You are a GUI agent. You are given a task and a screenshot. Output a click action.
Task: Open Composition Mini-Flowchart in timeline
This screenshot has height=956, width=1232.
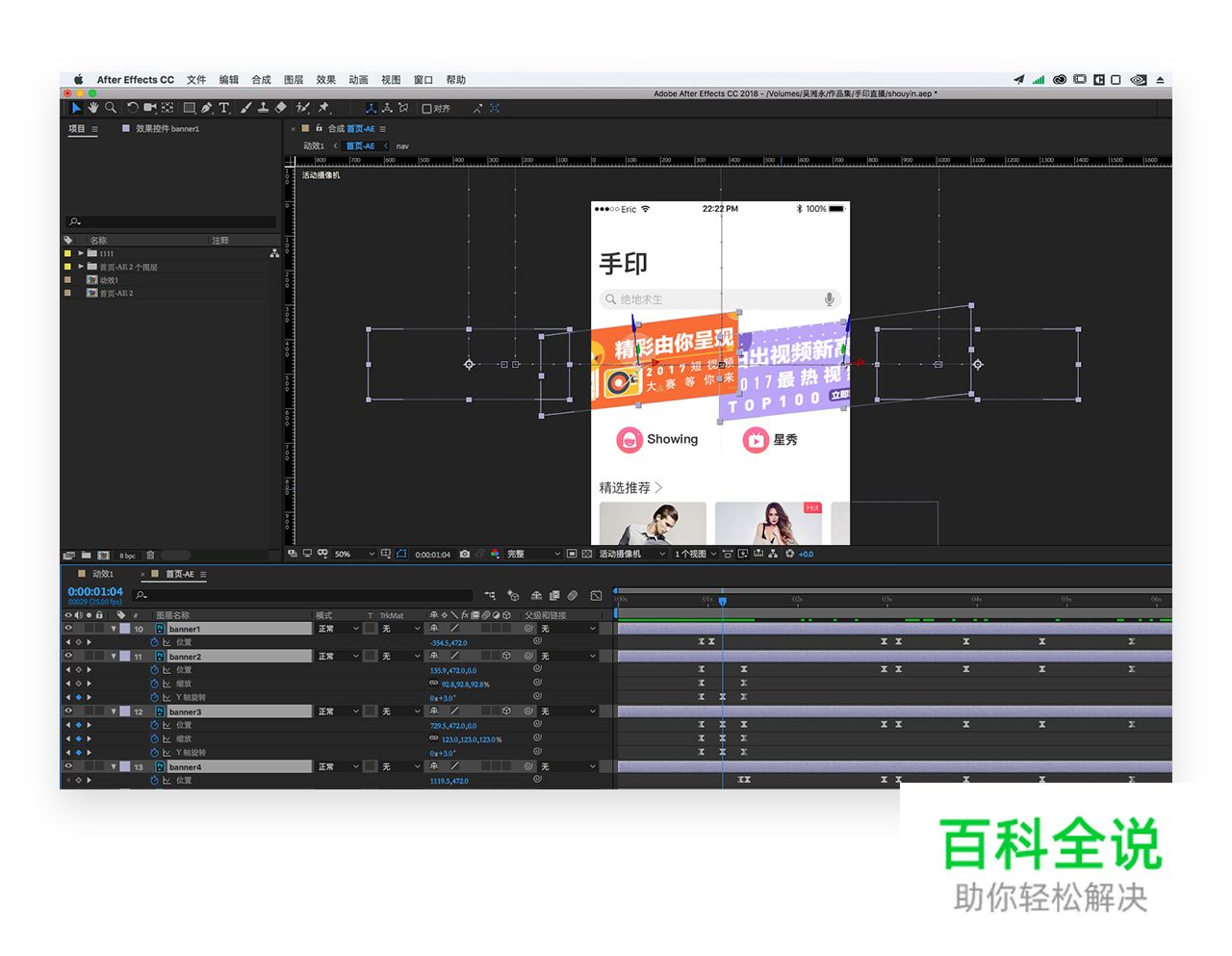(x=490, y=595)
